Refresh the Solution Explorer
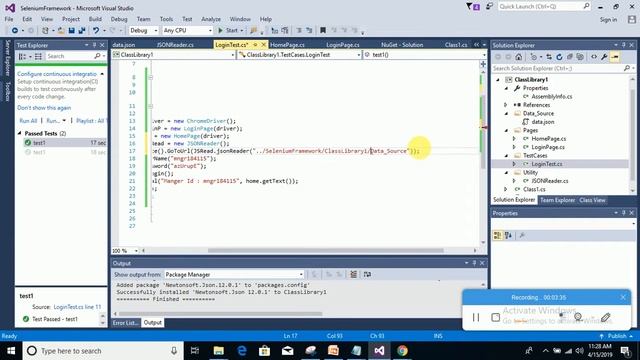640x360 pixels. 559,57
